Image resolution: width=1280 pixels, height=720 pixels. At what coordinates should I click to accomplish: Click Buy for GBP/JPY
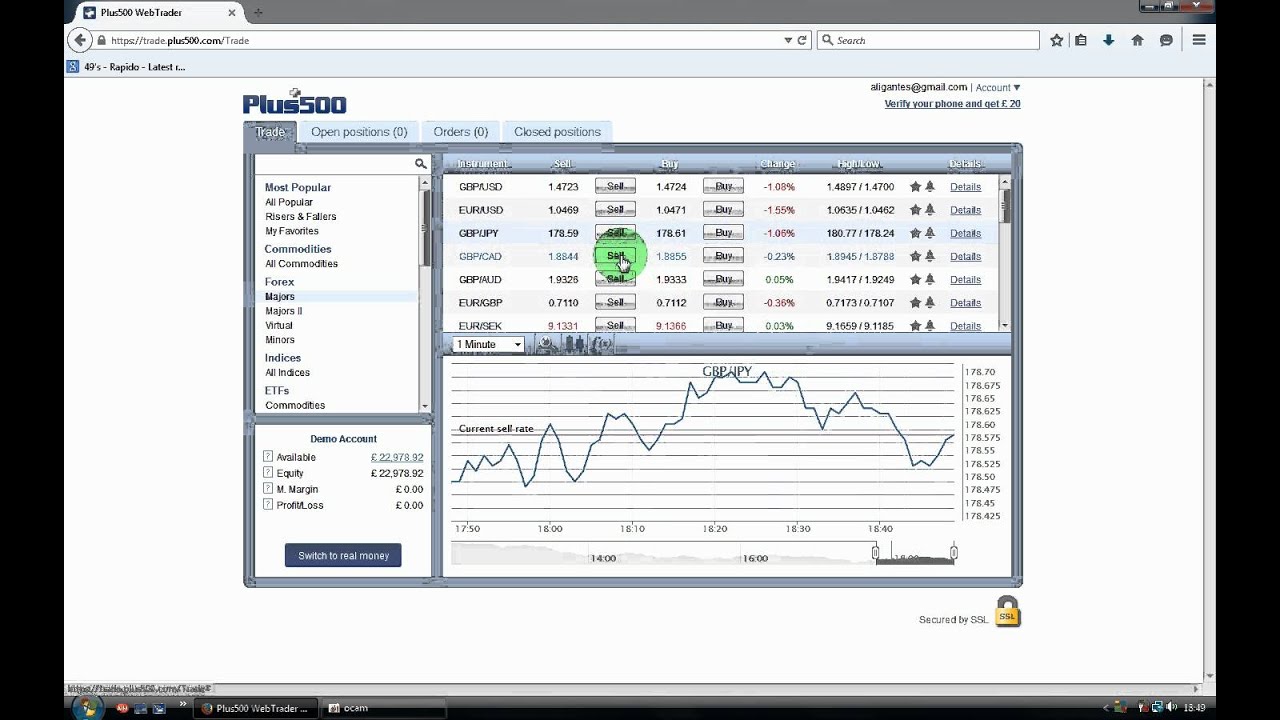pyautogui.click(x=723, y=233)
